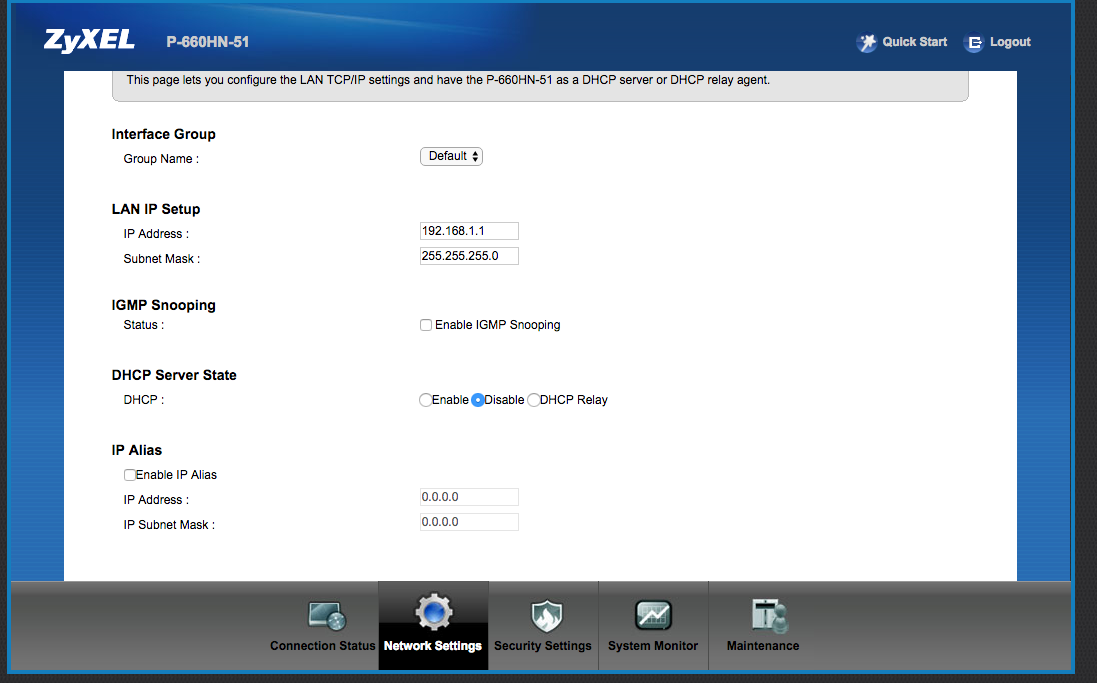Click the Group Name label

tap(161, 159)
